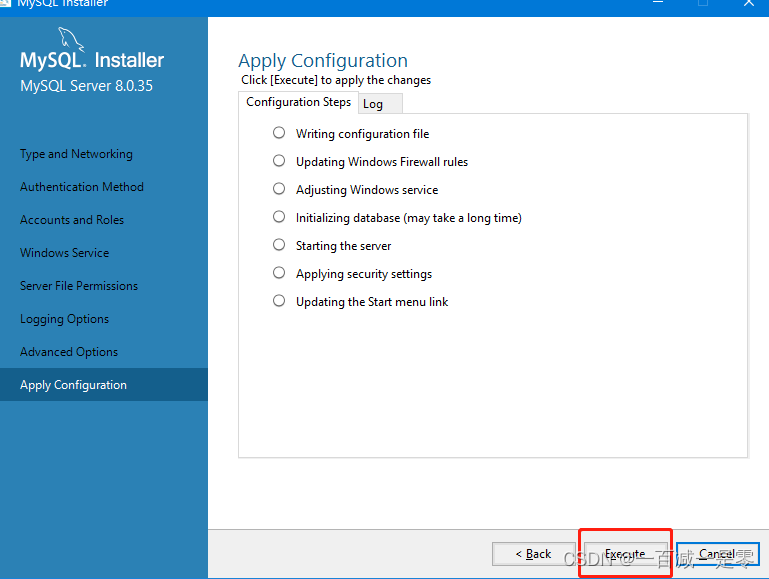This screenshot has width=769, height=579.
Task: Open Logging Options in sidebar
Action: 64,319
